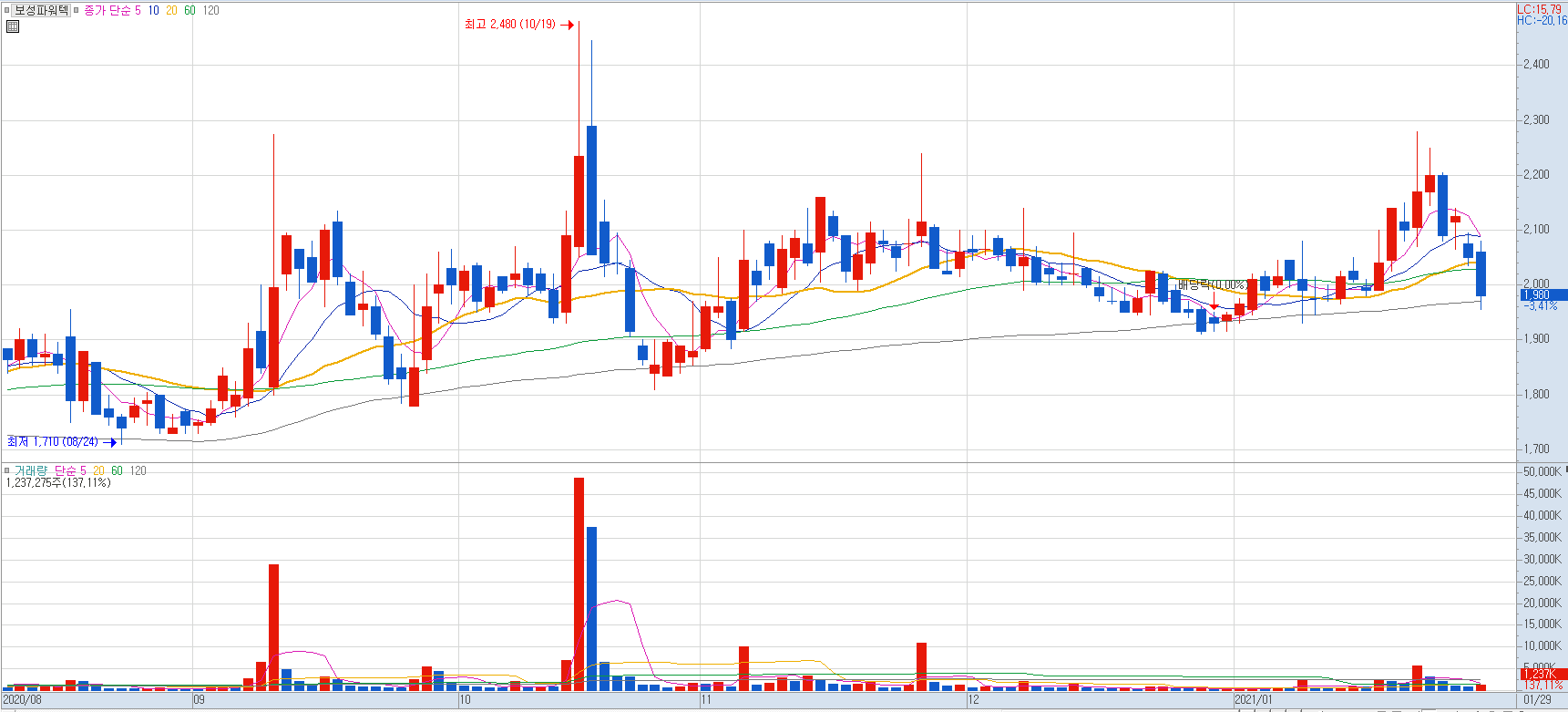Image resolution: width=1568 pixels, height=712 pixels.
Task: Select the 종가 단순 moving average label
Action: tap(108, 11)
